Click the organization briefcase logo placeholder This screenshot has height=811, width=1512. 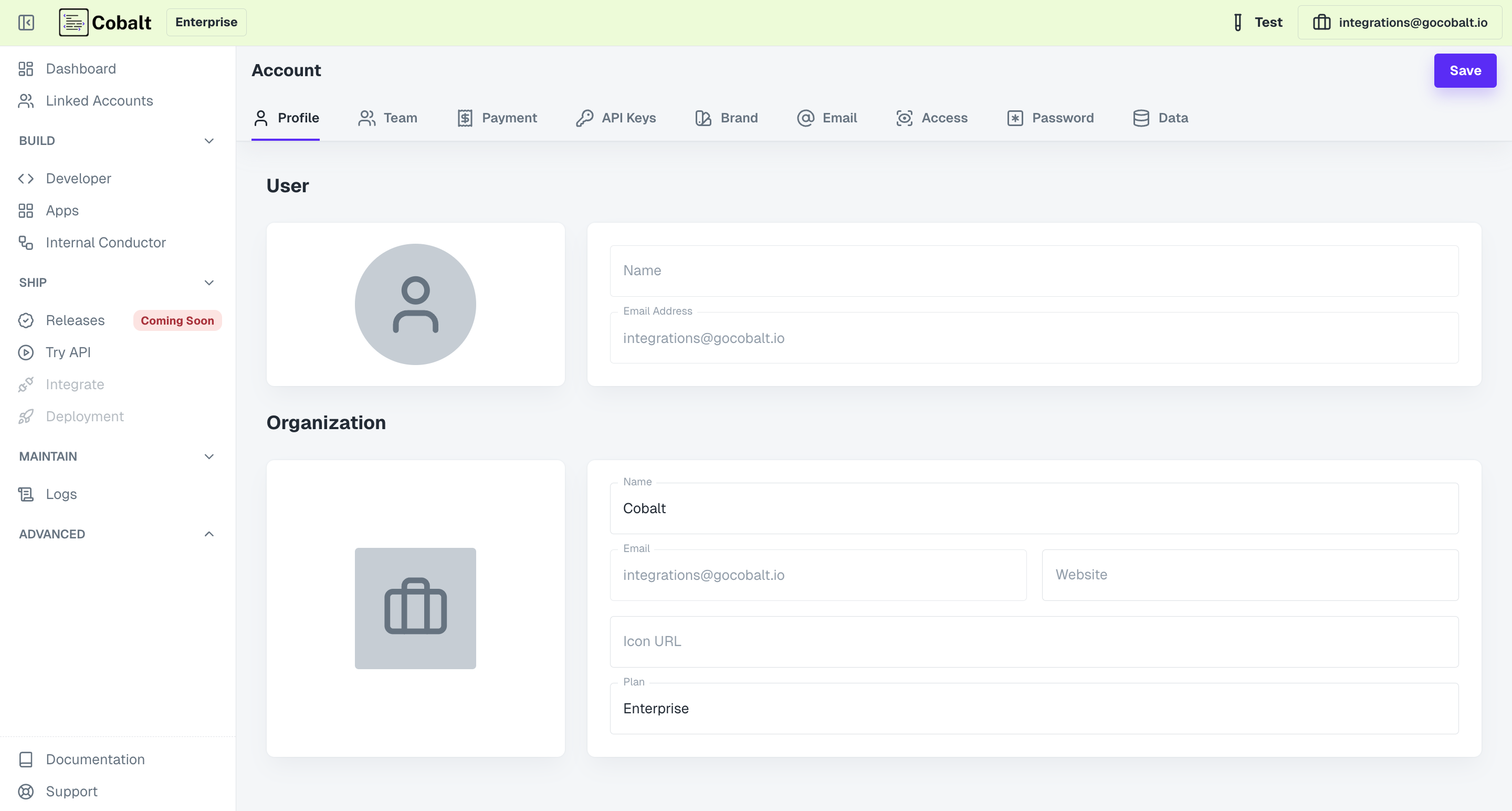(415, 608)
